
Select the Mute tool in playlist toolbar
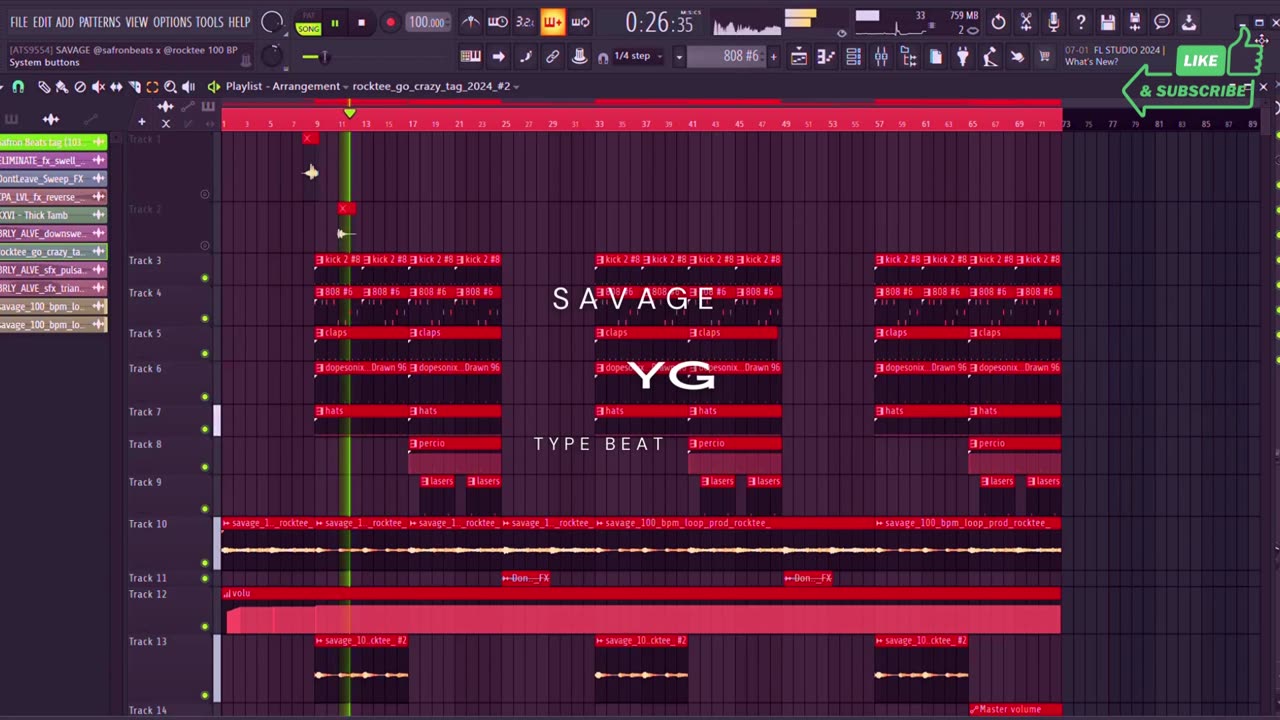click(98, 87)
